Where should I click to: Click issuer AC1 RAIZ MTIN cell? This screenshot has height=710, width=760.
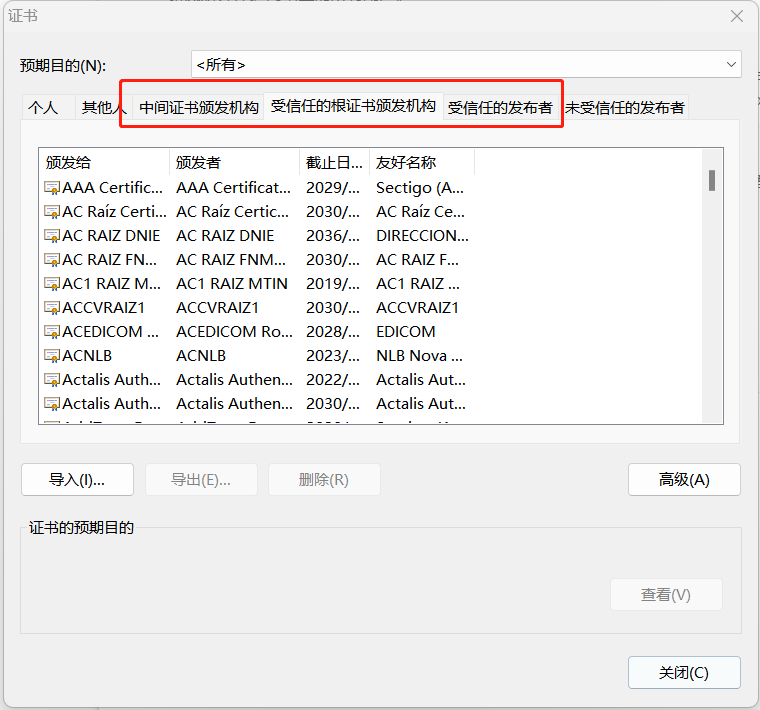tap(232, 284)
